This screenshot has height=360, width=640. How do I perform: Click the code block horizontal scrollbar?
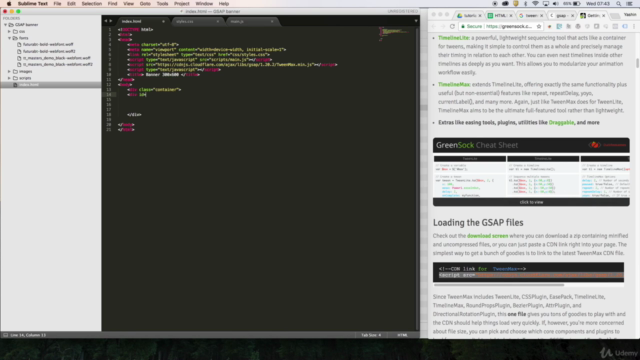tap(499, 285)
